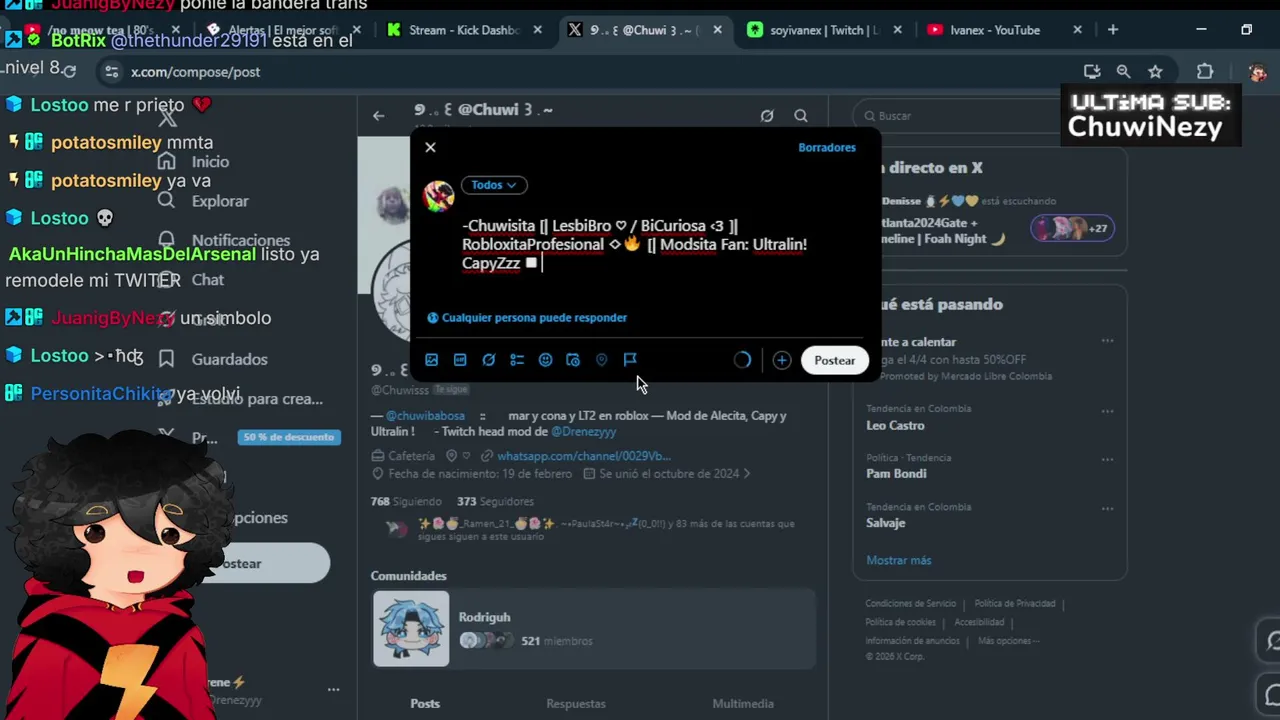Bookmark this page with star icon
The height and width of the screenshot is (720, 1280).
(1155, 72)
